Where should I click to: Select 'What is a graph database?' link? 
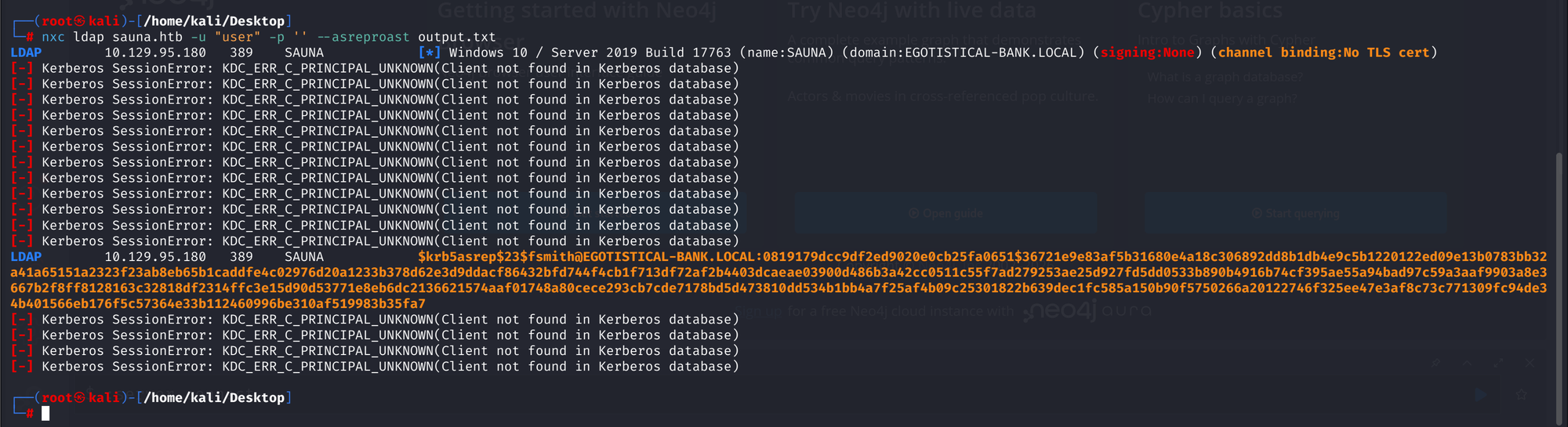1225,77
